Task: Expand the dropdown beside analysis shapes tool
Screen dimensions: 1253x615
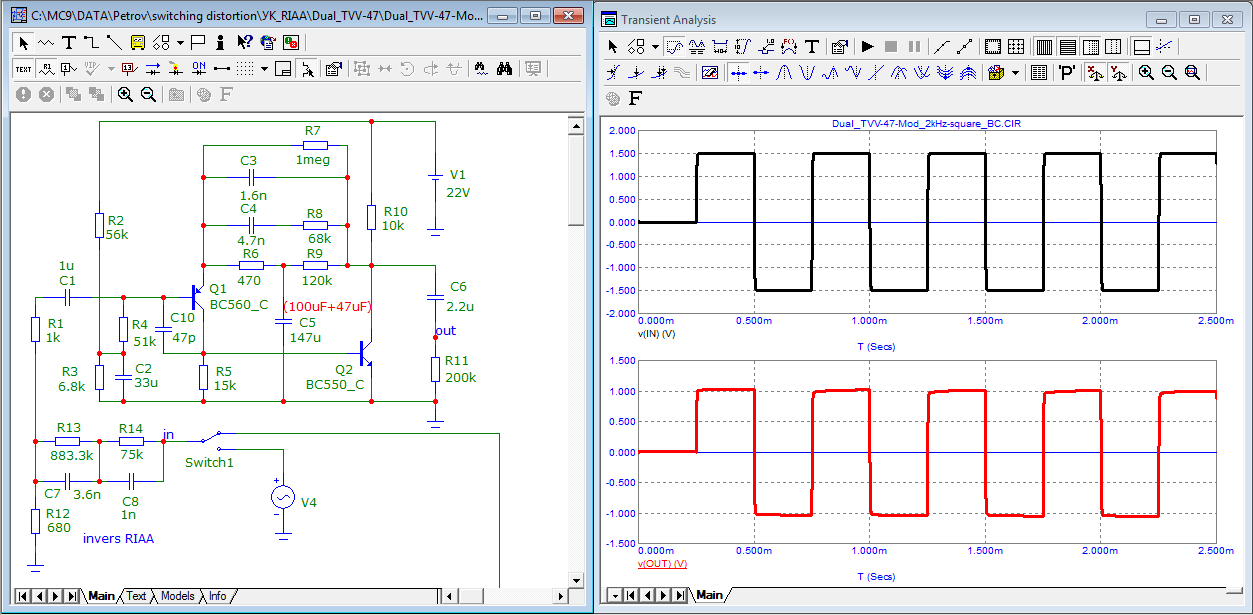Action: [655, 47]
